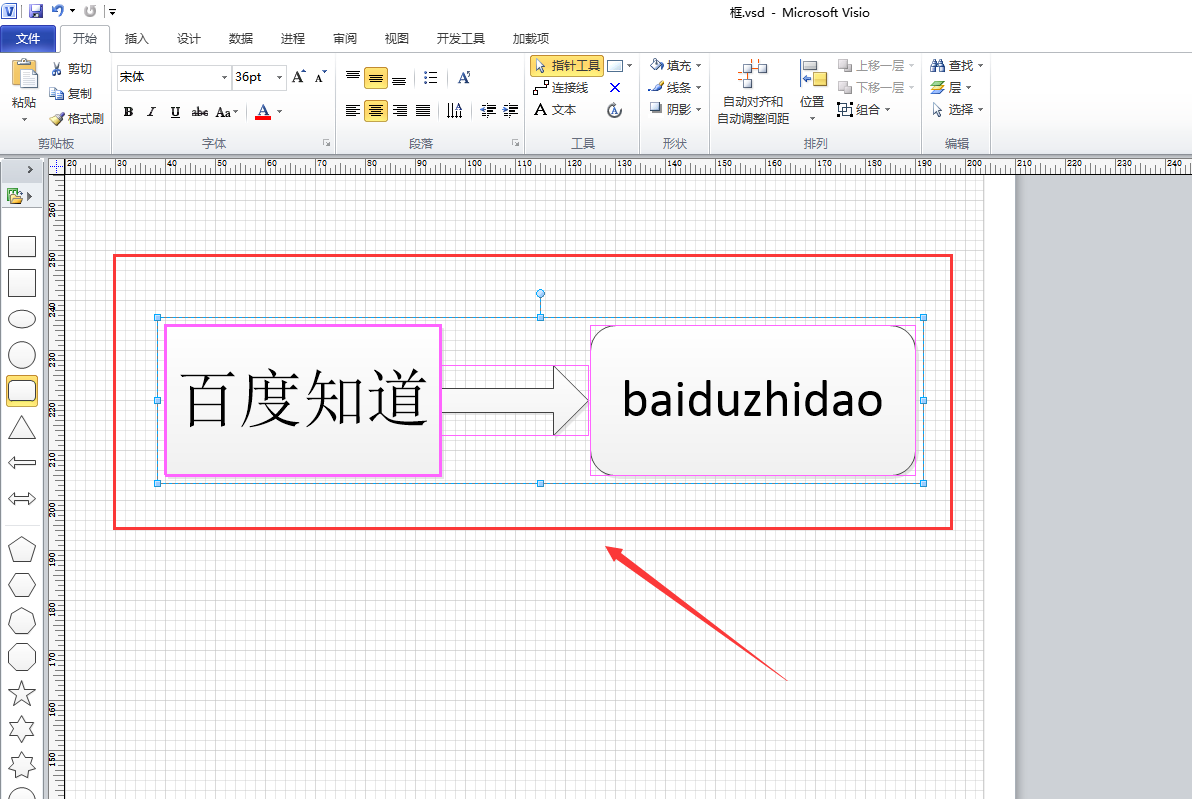
Task: Activate the 格式刷 (Format Painter)
Action: [76, 119]
